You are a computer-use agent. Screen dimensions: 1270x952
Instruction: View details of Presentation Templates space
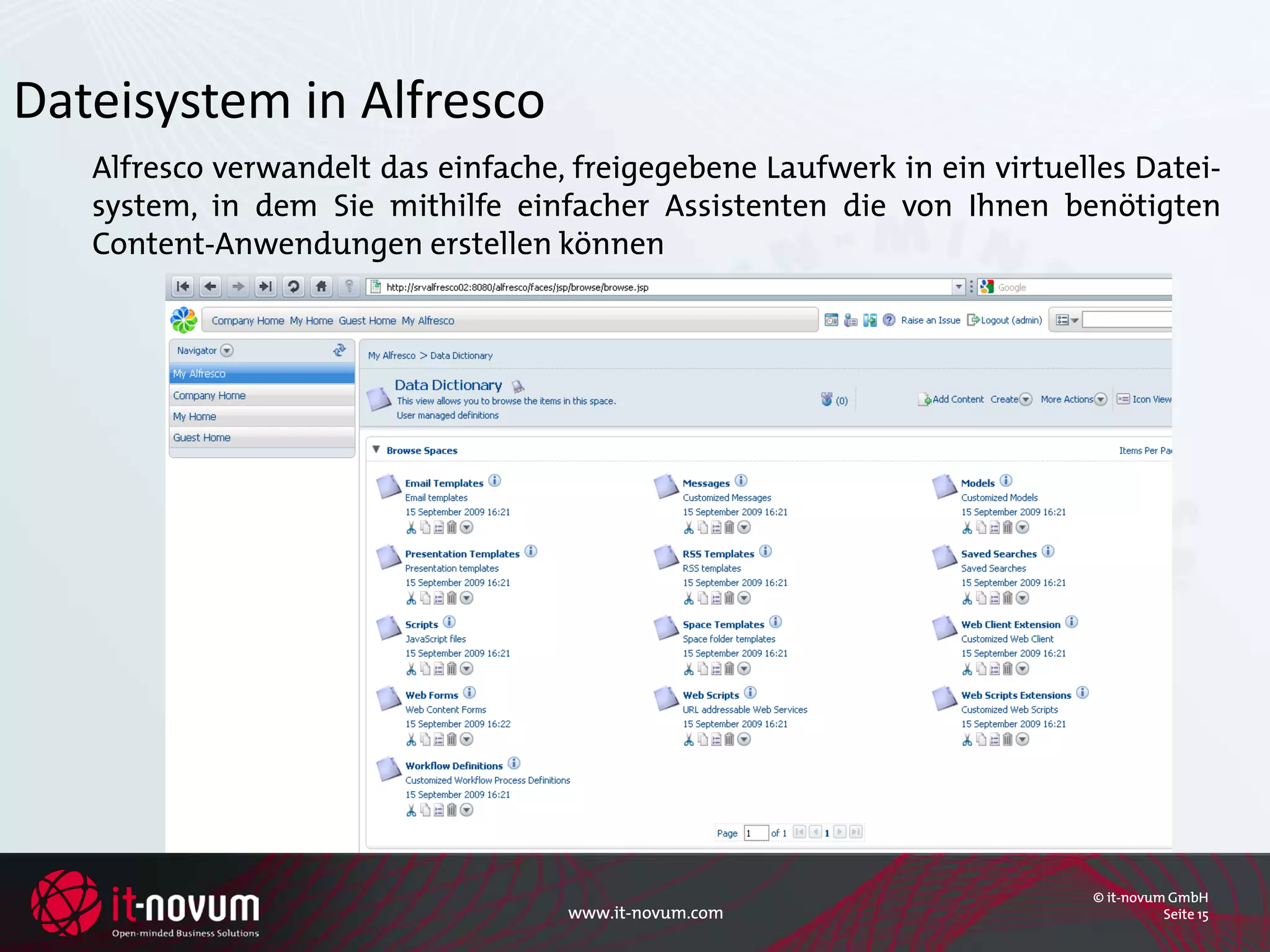tap(438, 598)
